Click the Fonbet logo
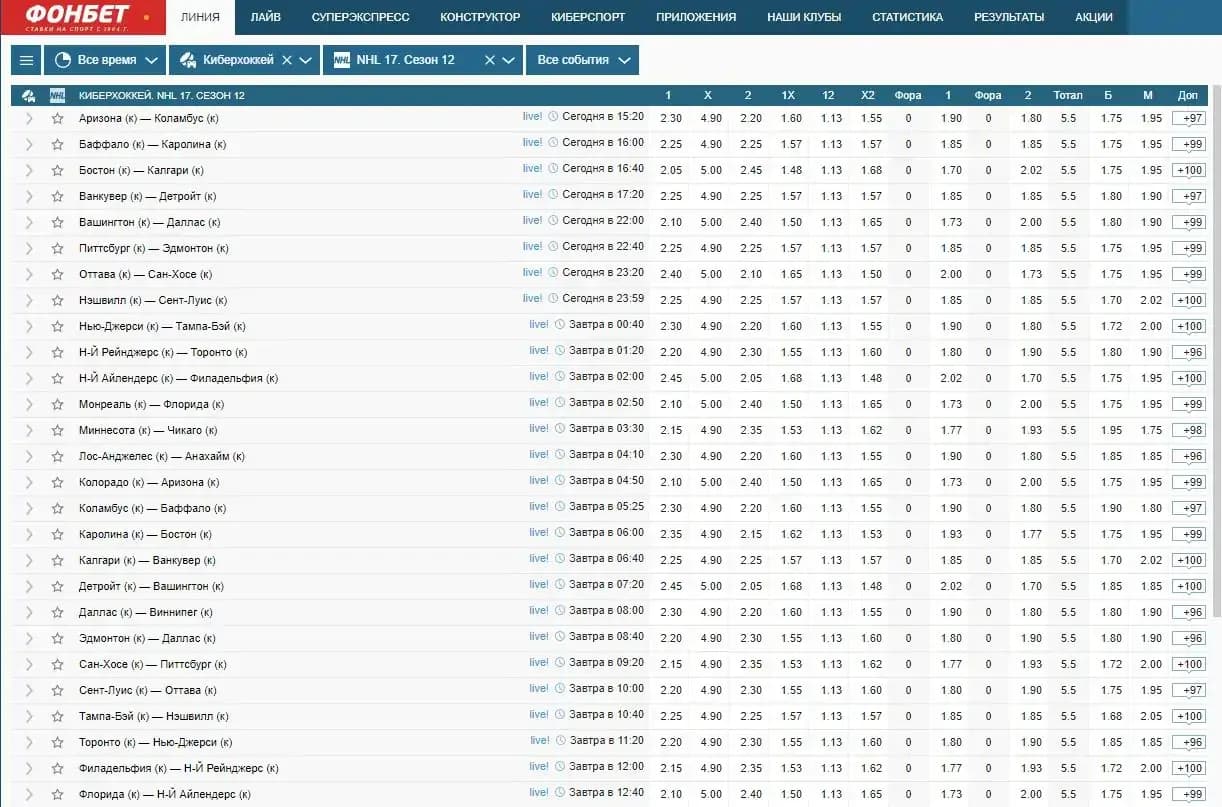1222x807 pixels. pyautogui.click(x=84, y=17)
